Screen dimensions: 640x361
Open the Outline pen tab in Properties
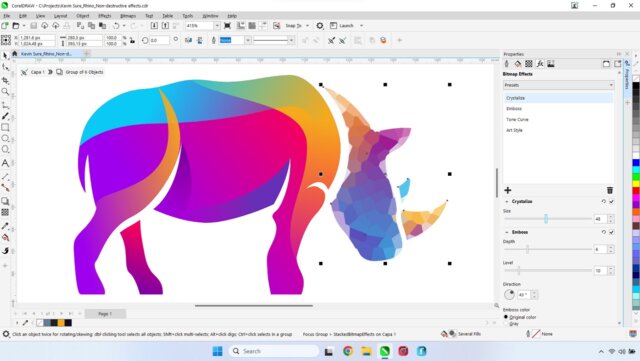[x=507, y=64]
